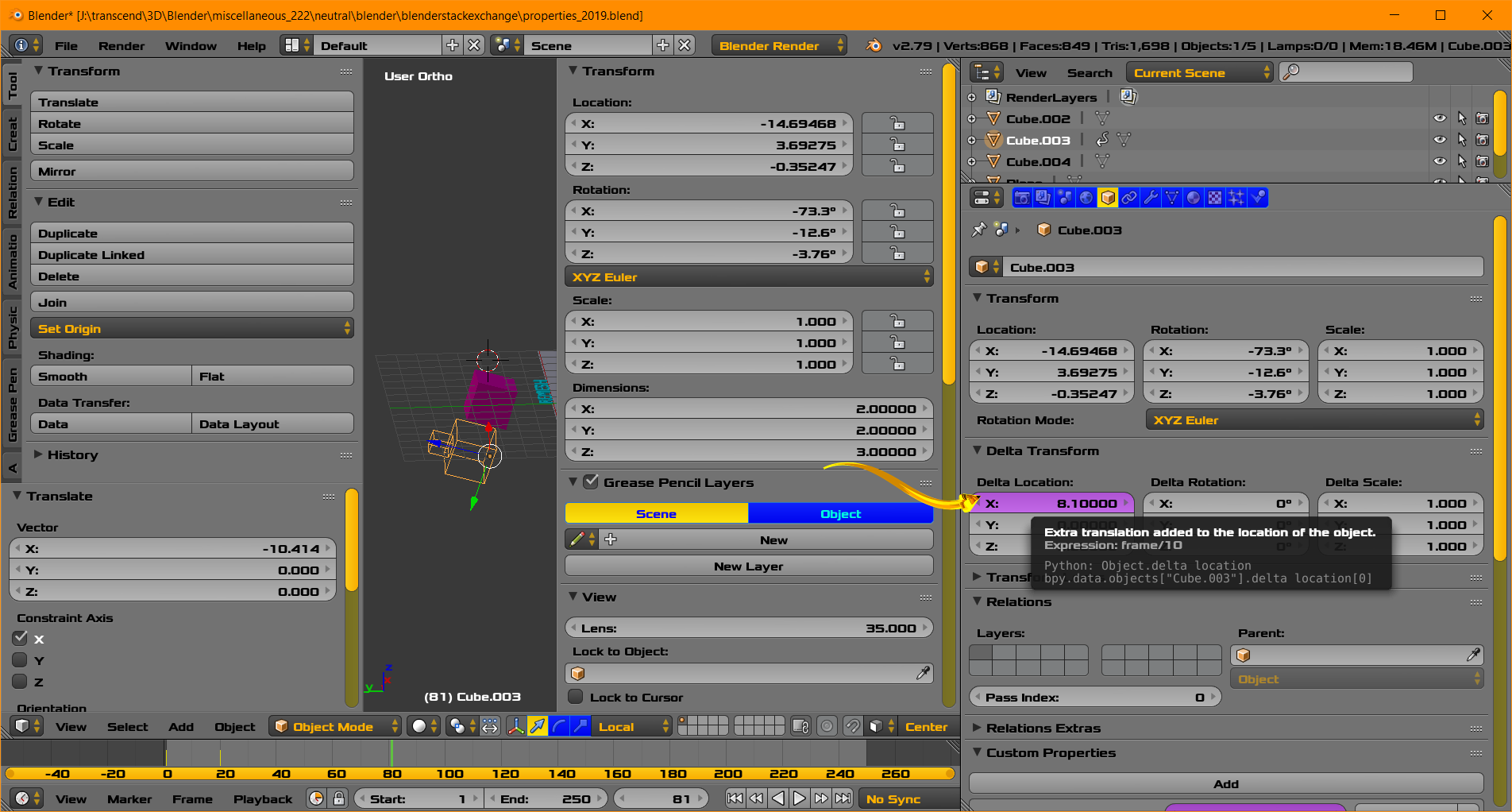Toggle renderability camera of Cube.002
Image resolution: width=1512 pixels, height=812 pixels.
[1482, 118]
